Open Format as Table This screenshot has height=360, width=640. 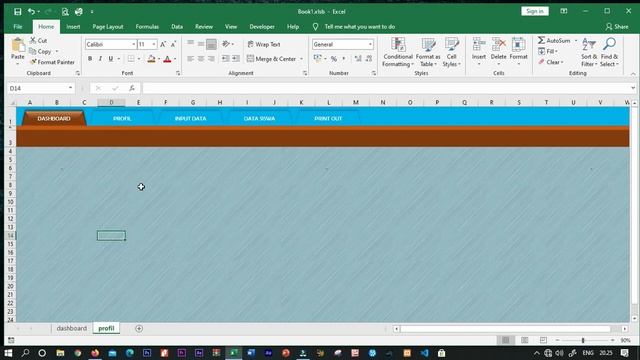point(428,52)
